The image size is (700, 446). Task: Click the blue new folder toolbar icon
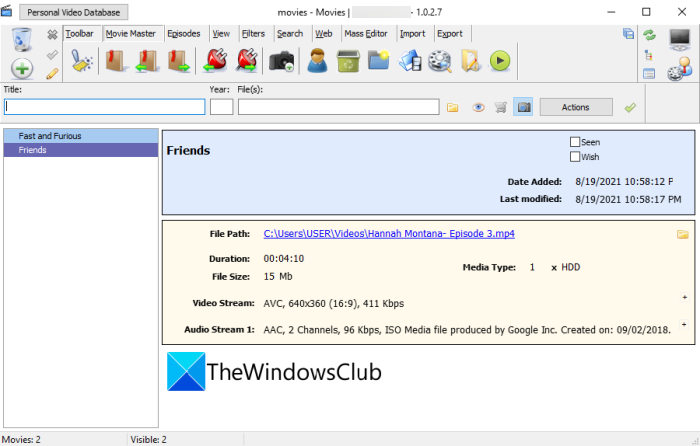point(379,60)
